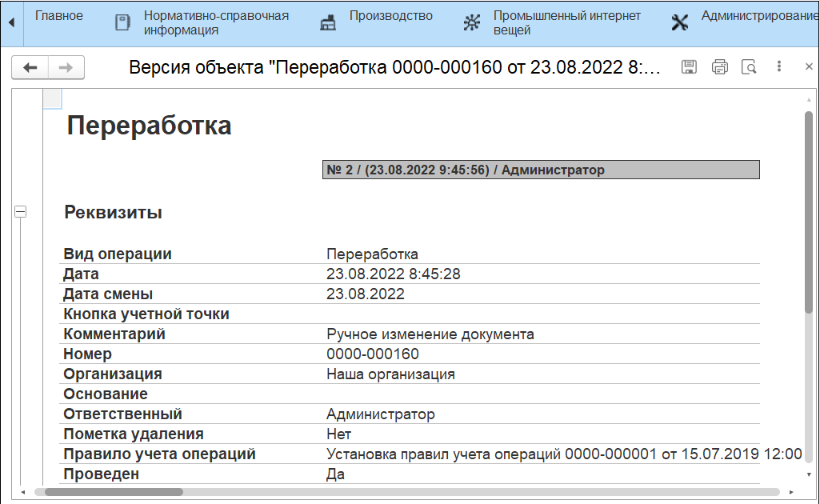Collapse the Реквизиты group with minus box
This screenshot has width=819, height=504.
pyautogui.click(x=20, y=212)
